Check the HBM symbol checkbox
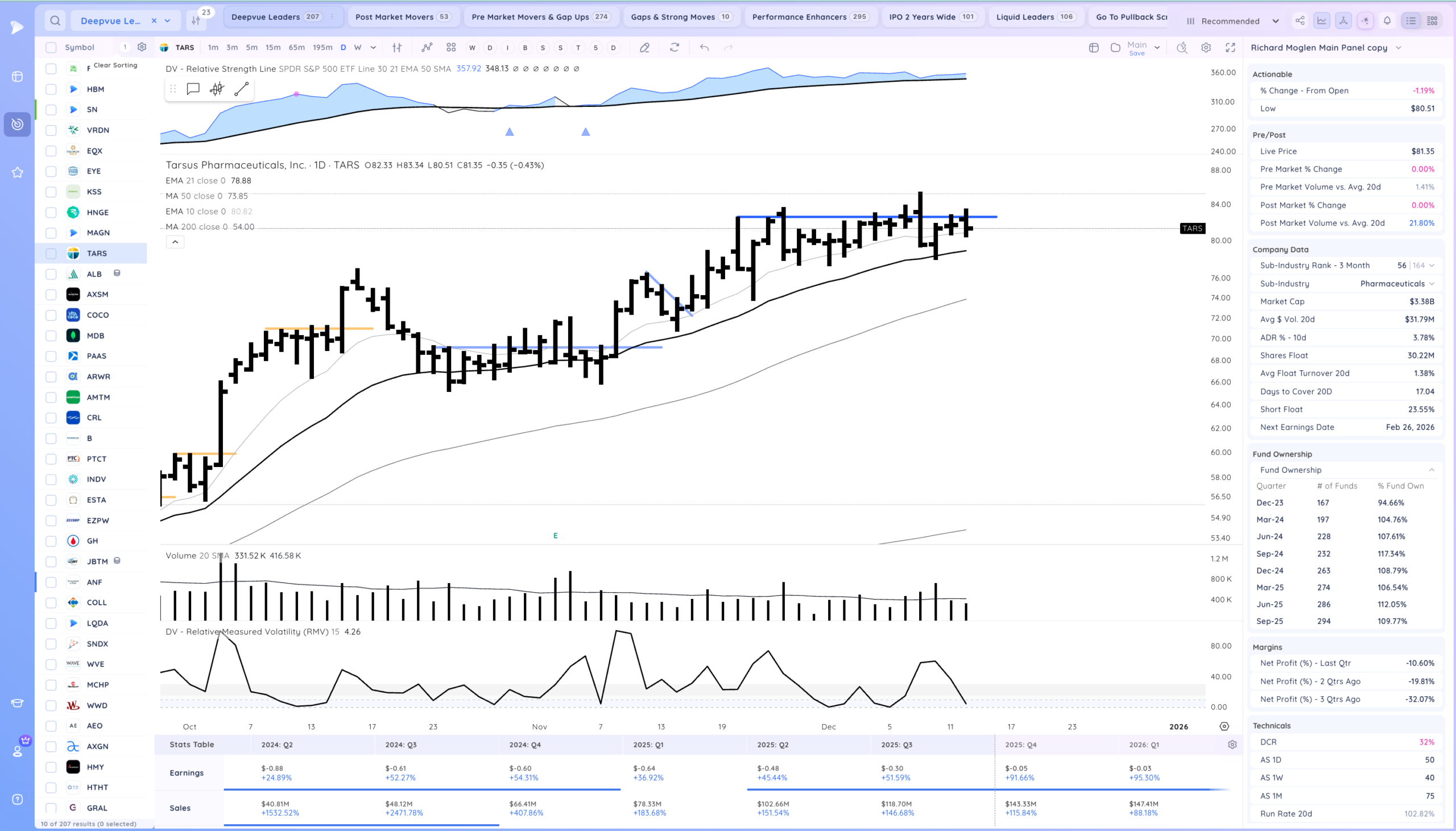The image size is (1456, 831). tap(51, 89)
